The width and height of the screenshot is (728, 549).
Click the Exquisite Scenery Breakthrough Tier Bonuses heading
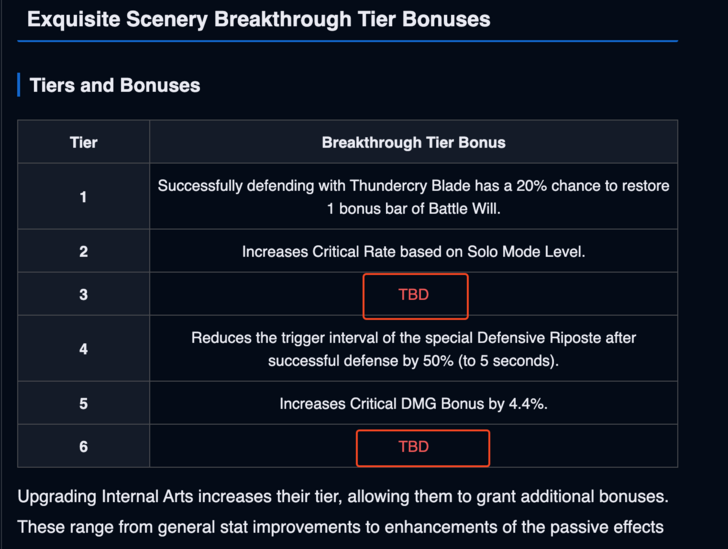pos(258,19)
